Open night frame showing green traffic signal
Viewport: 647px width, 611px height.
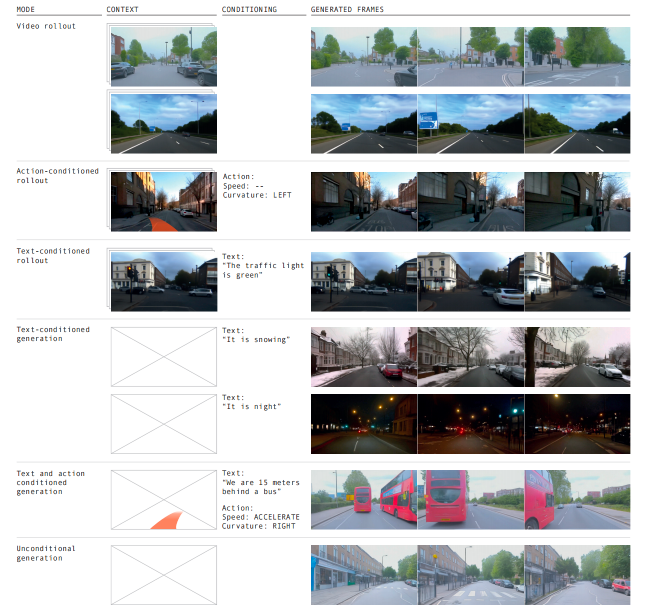tap(471, 424)
